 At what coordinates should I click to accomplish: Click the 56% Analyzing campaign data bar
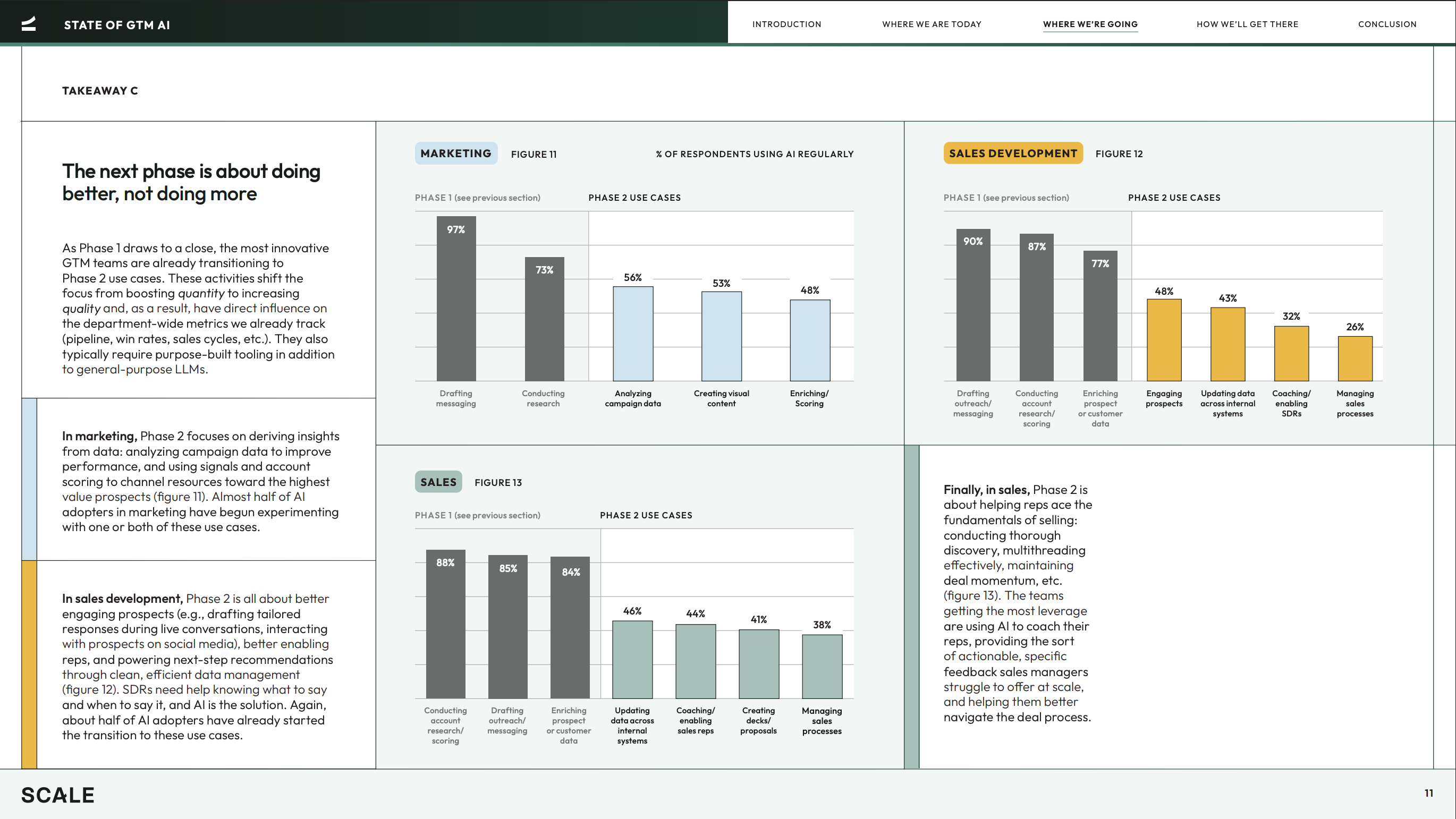tap(632, 334)
